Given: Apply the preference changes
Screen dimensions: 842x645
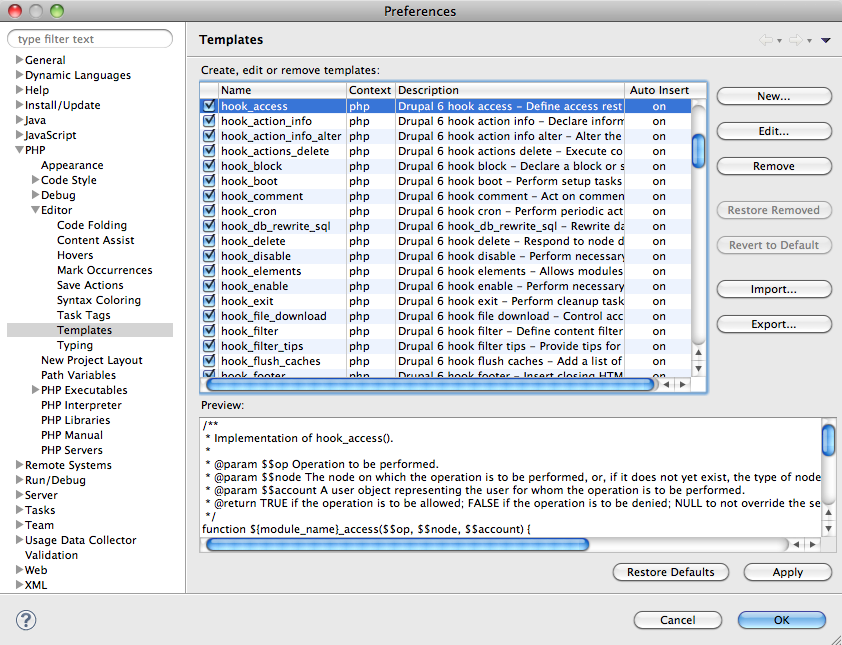Looking at the screenshot, I should tap(788, 572).
